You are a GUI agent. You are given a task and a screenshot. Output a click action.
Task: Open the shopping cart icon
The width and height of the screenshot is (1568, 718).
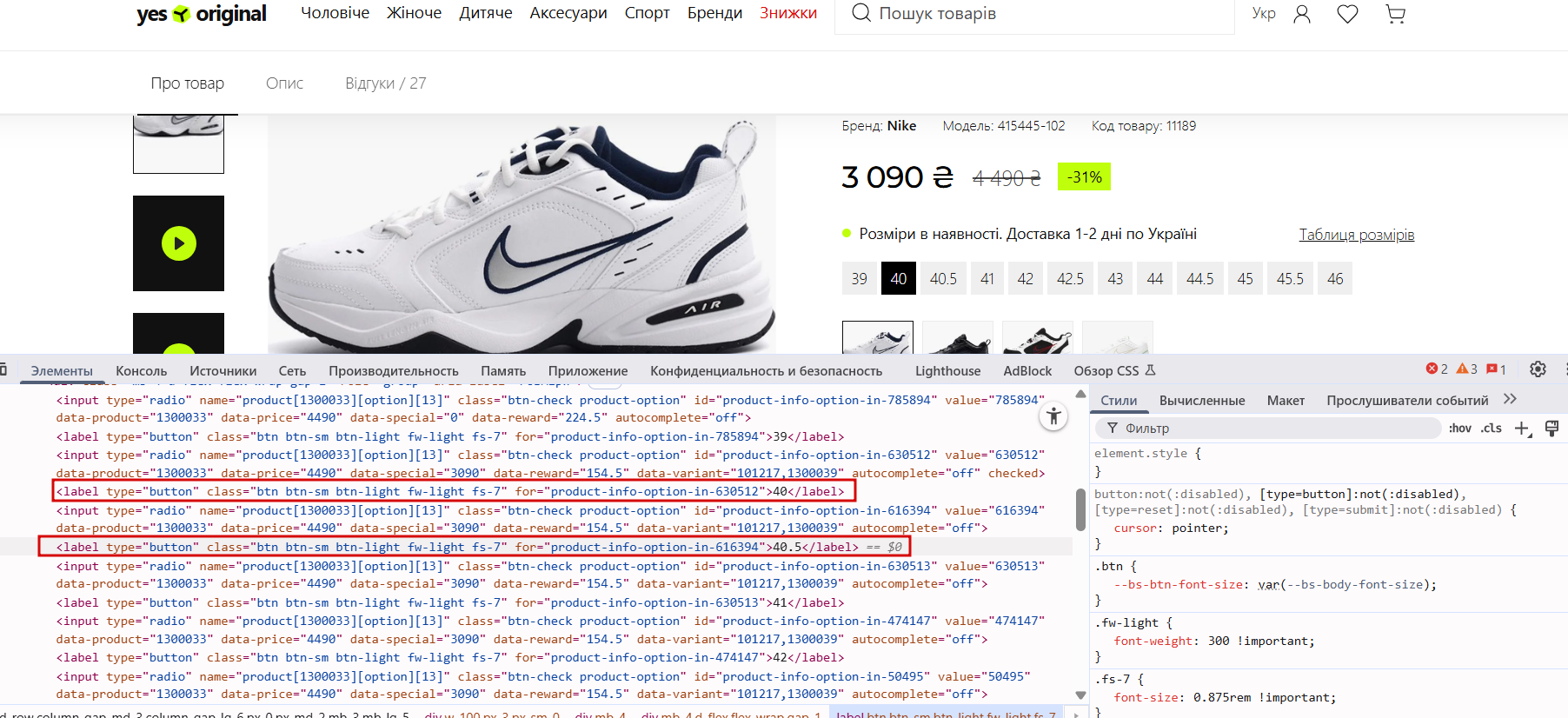(1395, 14)
